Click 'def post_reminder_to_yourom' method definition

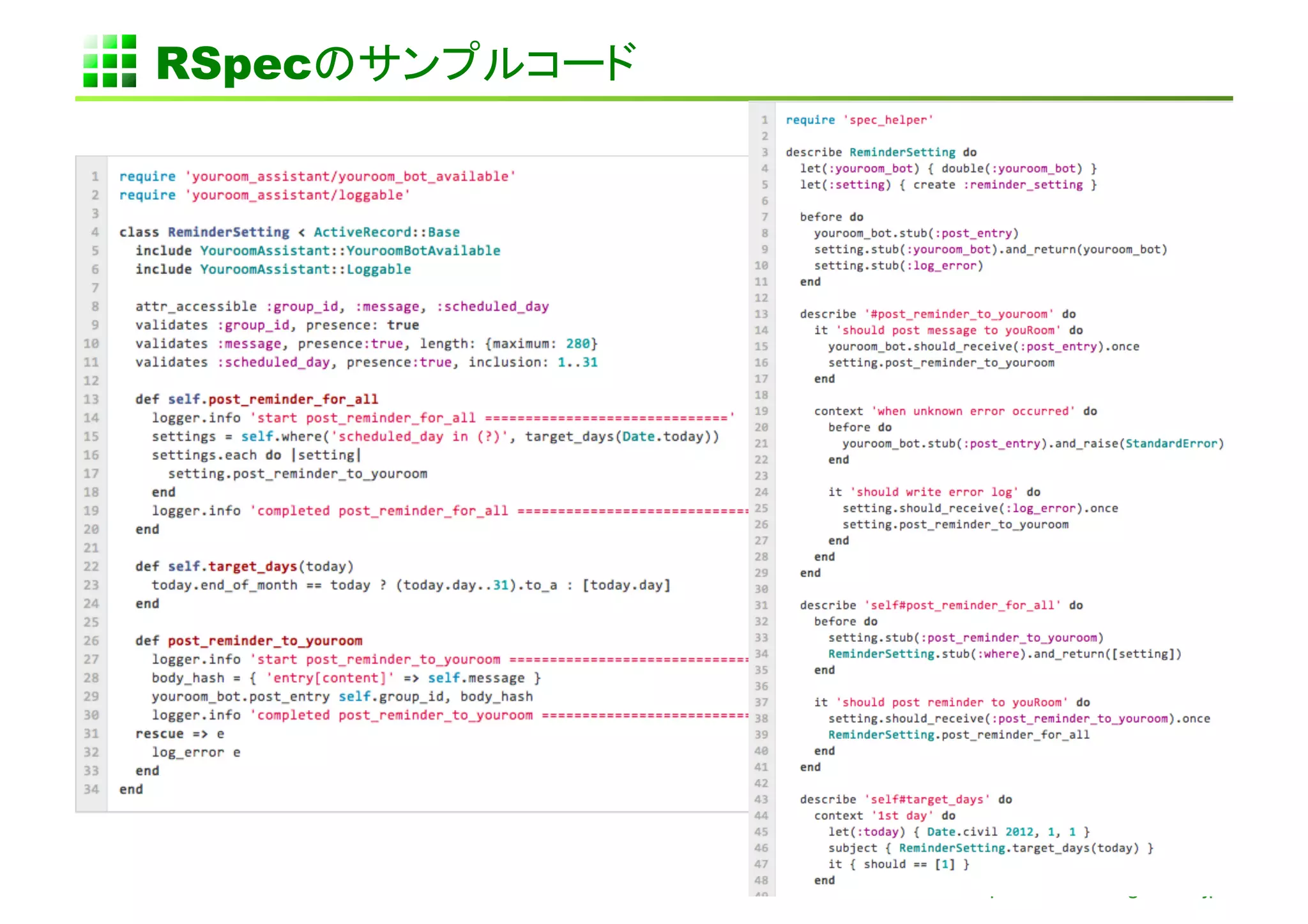click(248, 640)
